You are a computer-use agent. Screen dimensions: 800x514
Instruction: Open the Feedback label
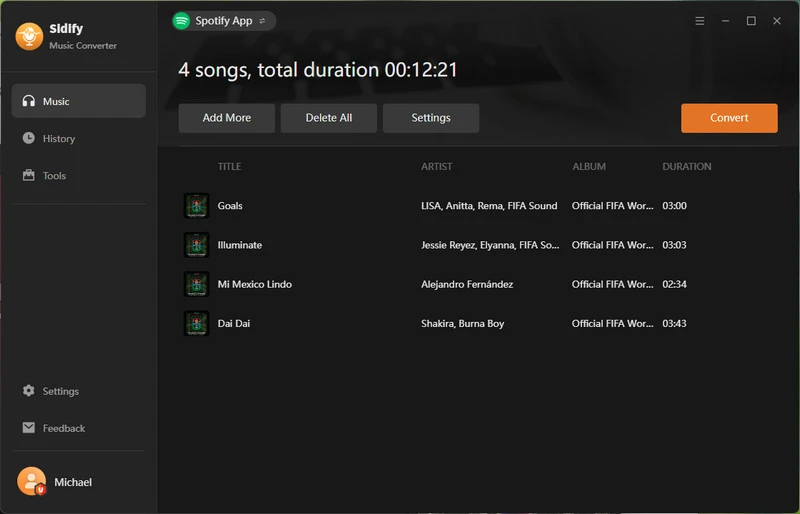coord(64,428)
